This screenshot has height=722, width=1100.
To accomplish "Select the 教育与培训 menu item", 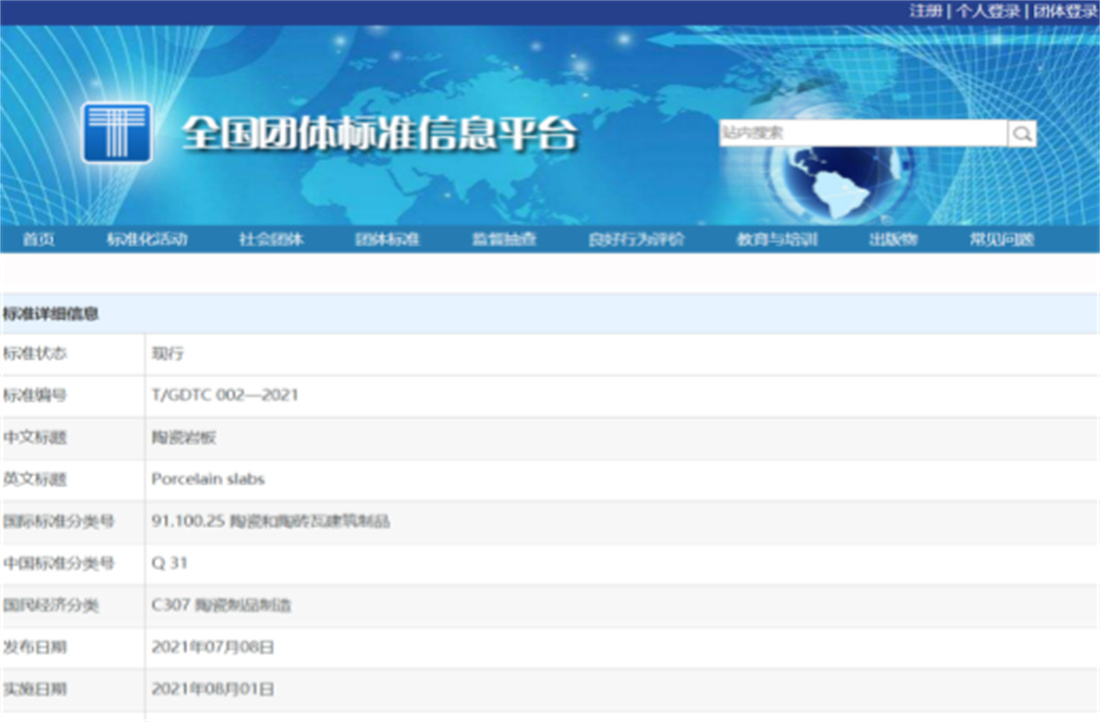I will 777,240.
